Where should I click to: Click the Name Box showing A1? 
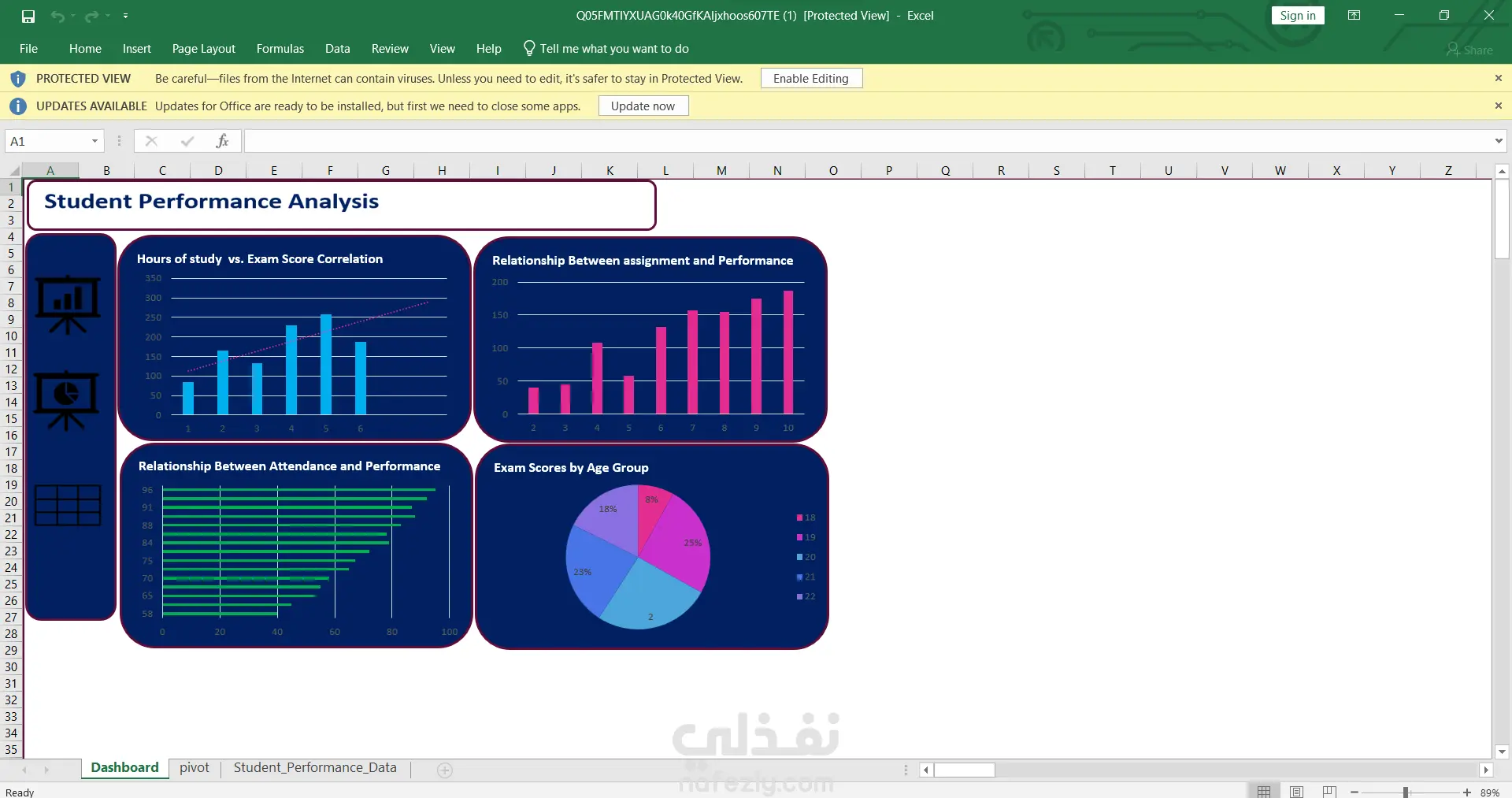tap(47, 141)
